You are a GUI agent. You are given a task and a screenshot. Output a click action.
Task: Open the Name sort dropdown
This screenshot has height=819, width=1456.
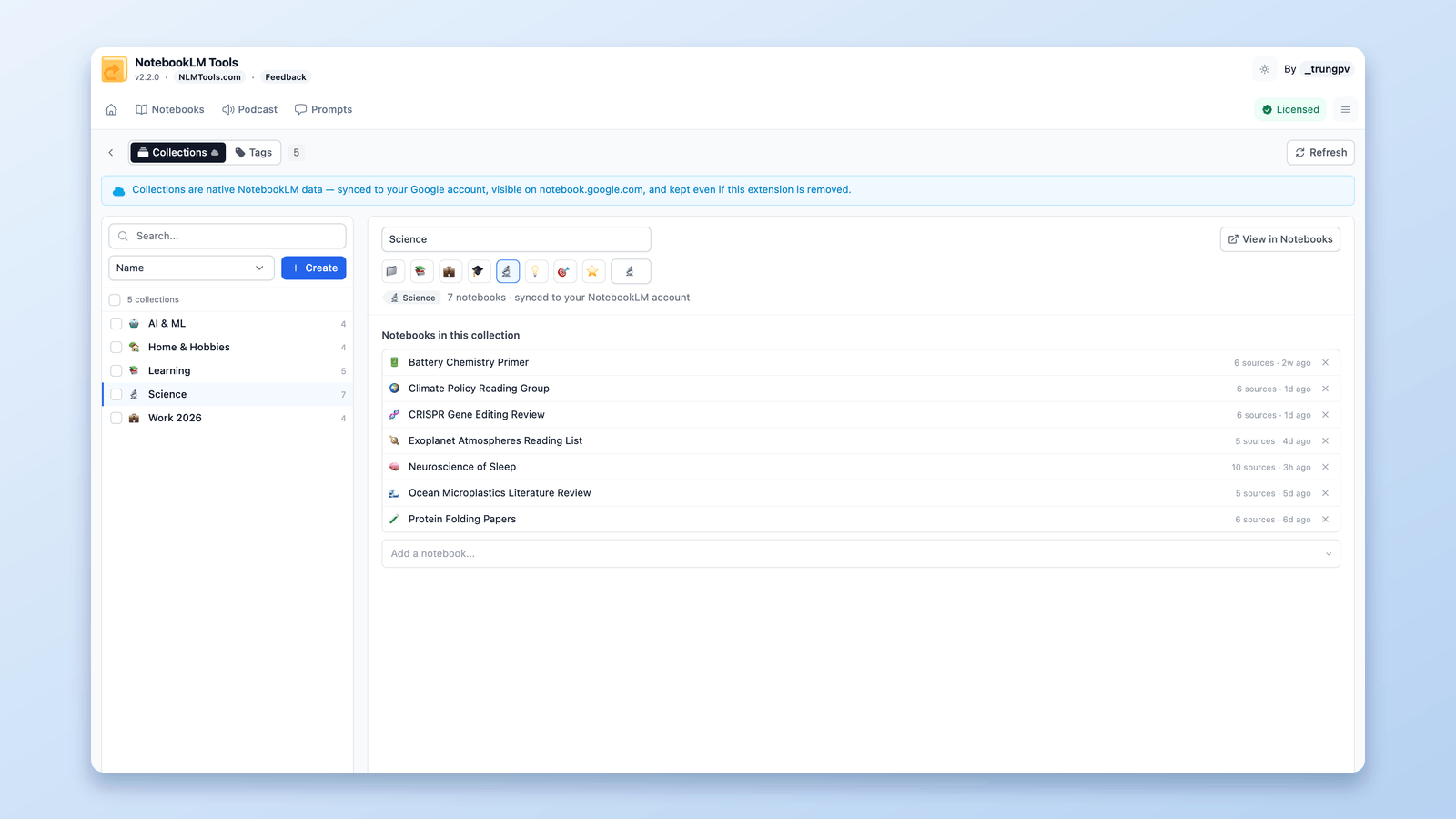coord(191,268)
